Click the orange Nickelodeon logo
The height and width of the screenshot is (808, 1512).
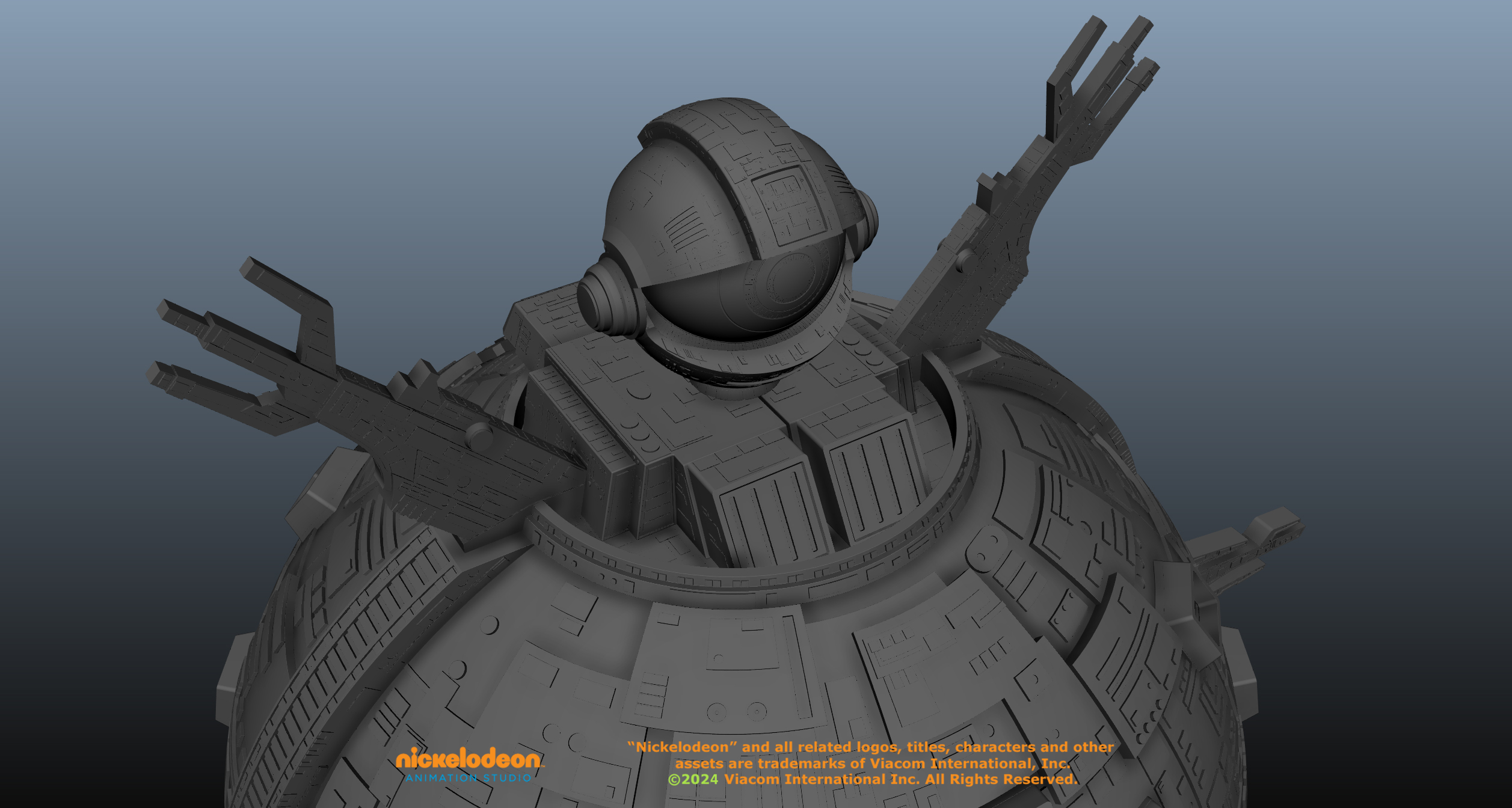click(468, 759)
